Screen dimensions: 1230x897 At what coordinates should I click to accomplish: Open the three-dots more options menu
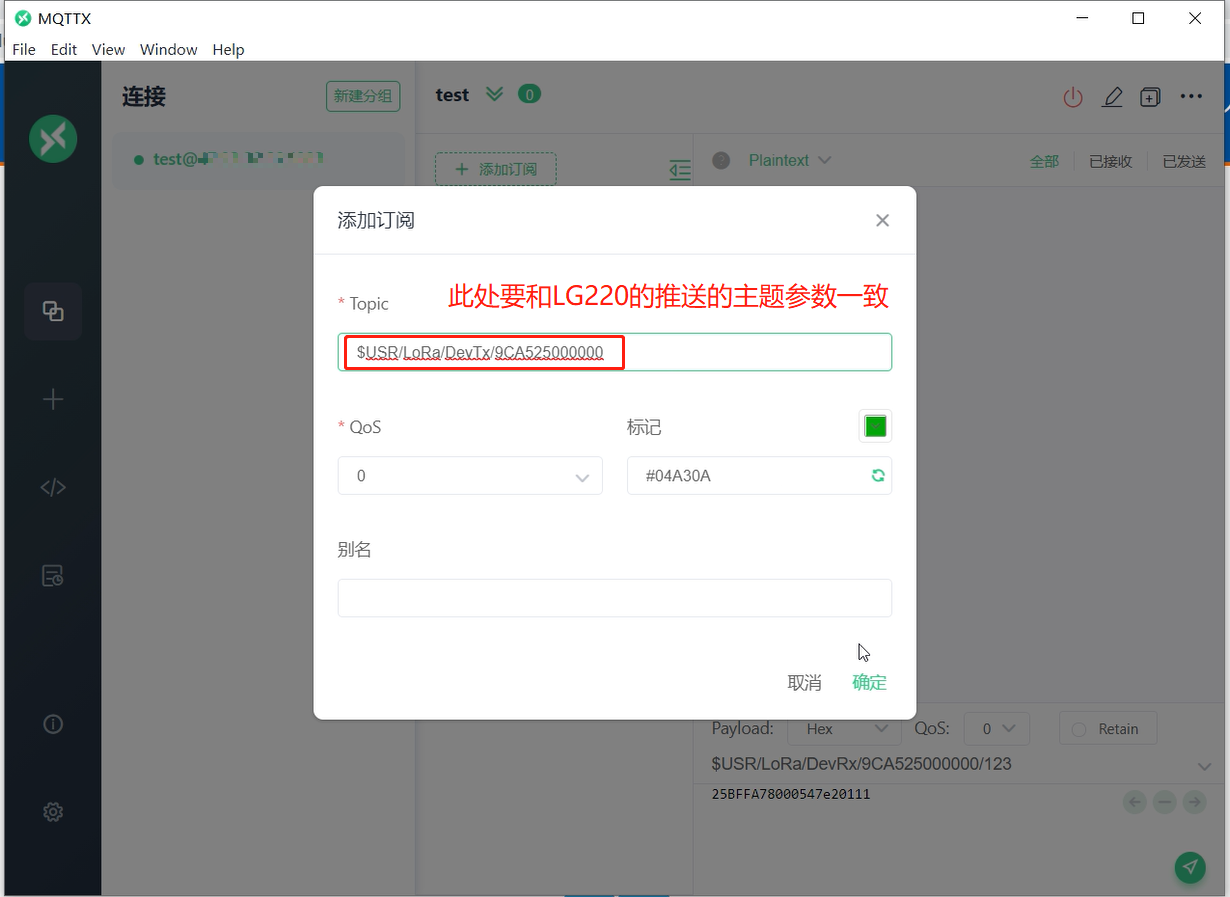(1190, 97)
